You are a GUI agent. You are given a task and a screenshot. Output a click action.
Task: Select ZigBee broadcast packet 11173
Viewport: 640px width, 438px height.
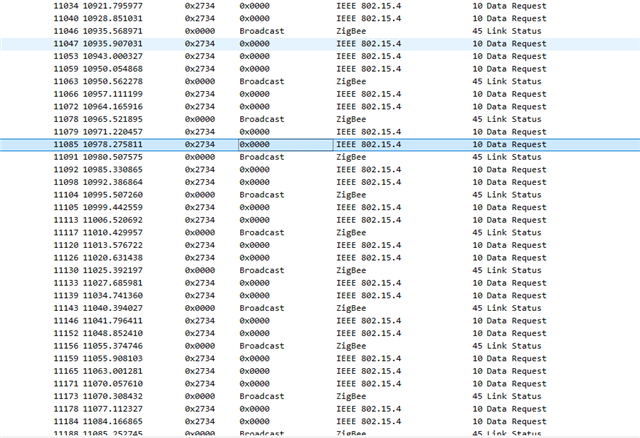click(x=320, y=396)
